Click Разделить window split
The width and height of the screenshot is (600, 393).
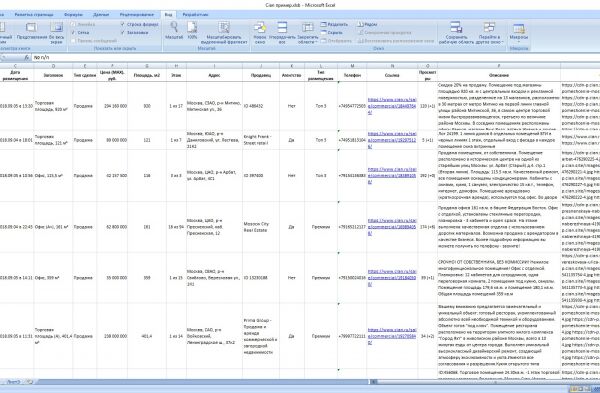click(334, 24)
